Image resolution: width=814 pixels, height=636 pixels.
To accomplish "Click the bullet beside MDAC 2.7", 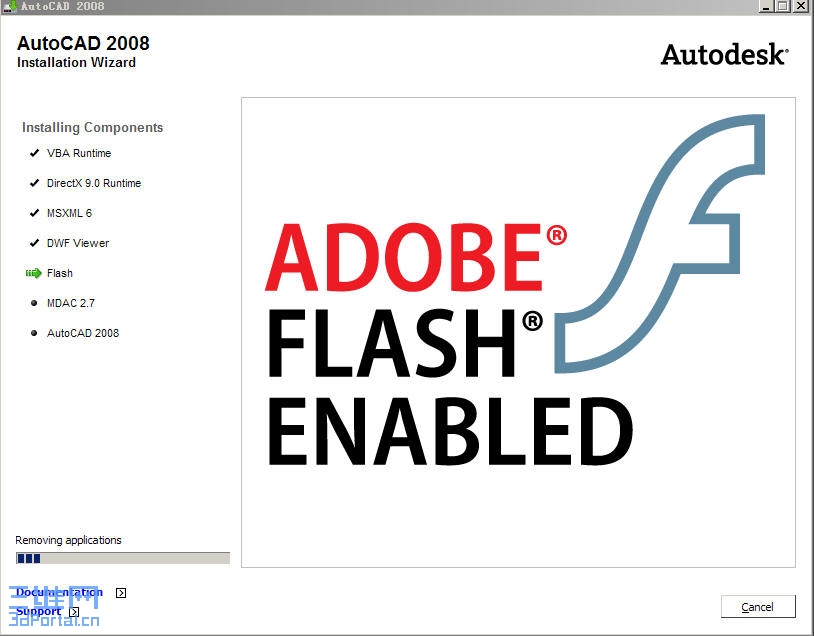I will [x=35, y=303].
